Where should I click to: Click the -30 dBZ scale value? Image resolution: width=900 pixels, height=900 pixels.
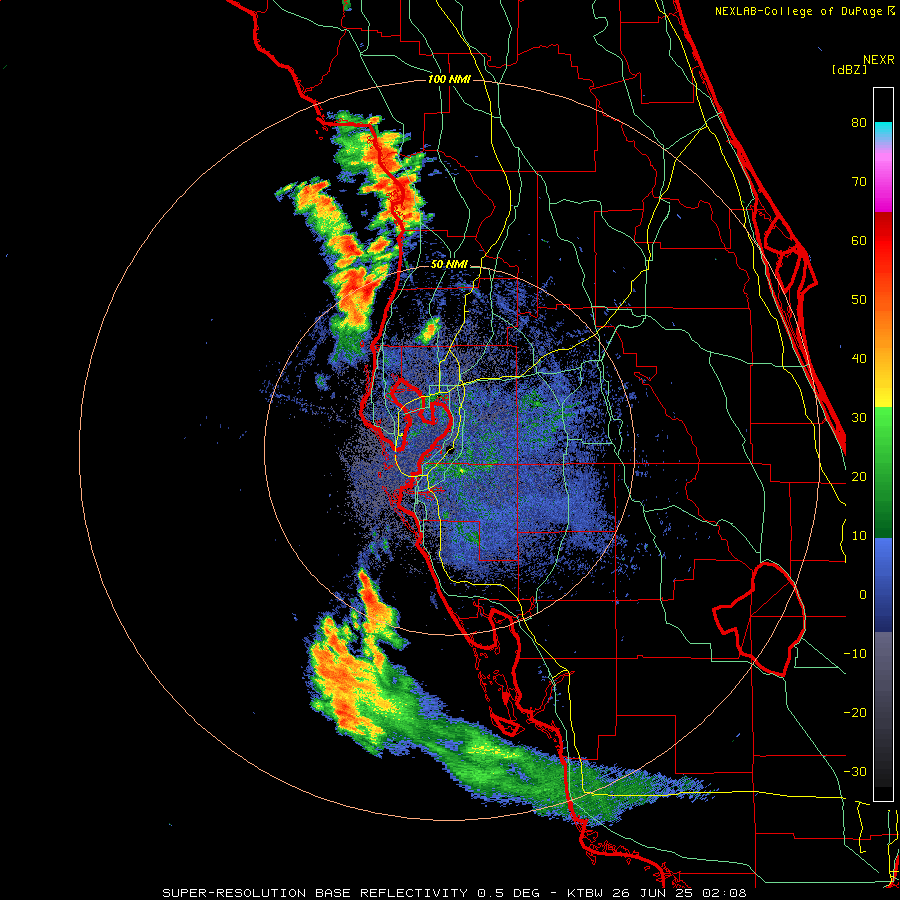855,771
